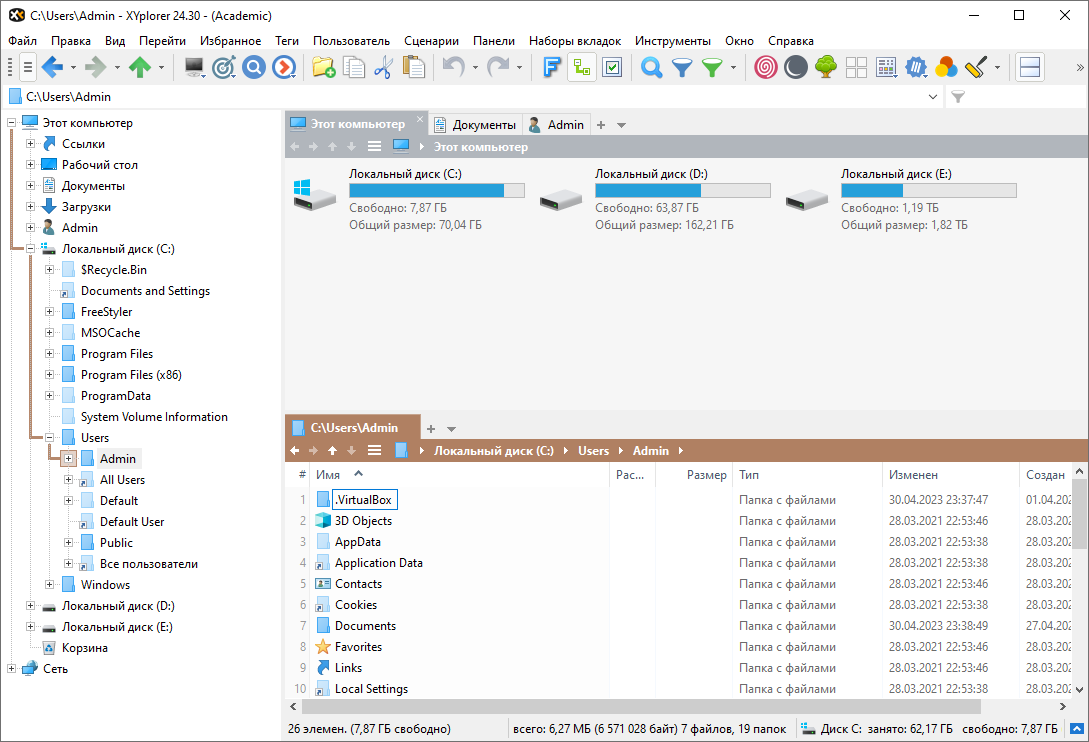Click the blue Back arrow in toolbar
The image size is (1089, 742).
coord(51,68)
